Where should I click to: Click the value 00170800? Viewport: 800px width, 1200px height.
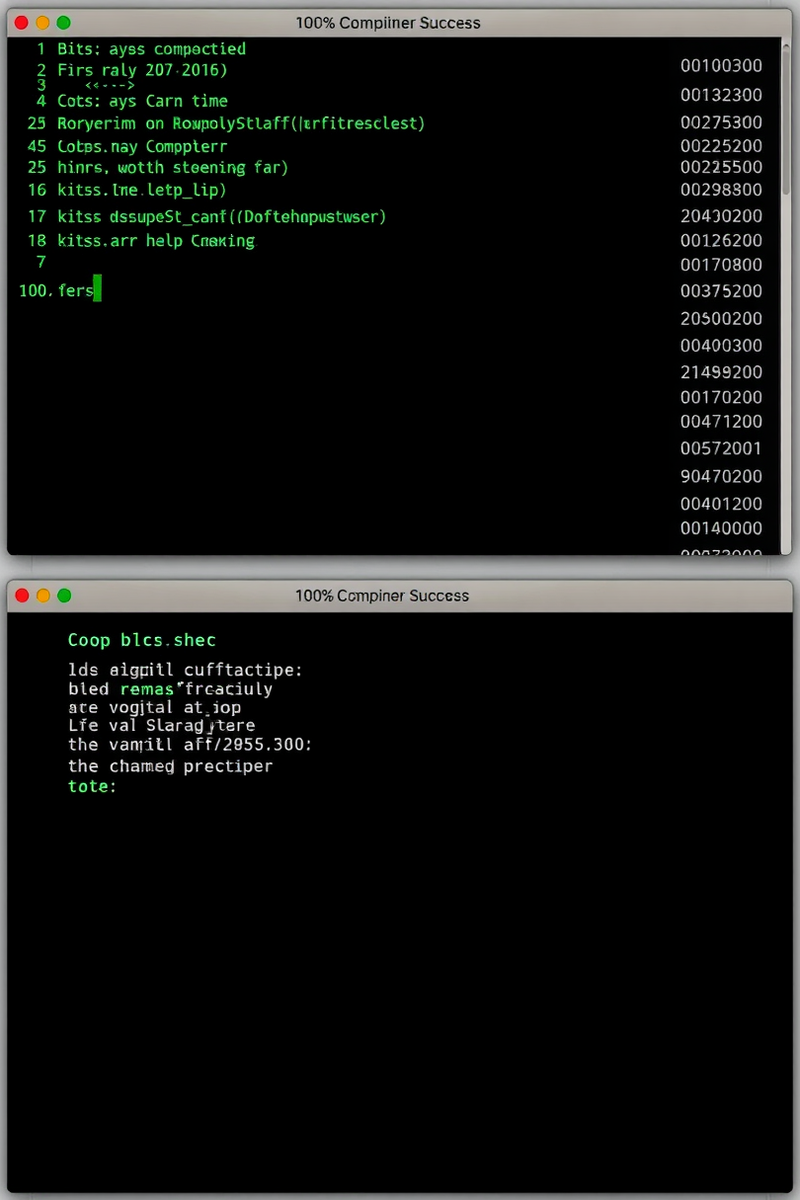click(x=721, y=266)
